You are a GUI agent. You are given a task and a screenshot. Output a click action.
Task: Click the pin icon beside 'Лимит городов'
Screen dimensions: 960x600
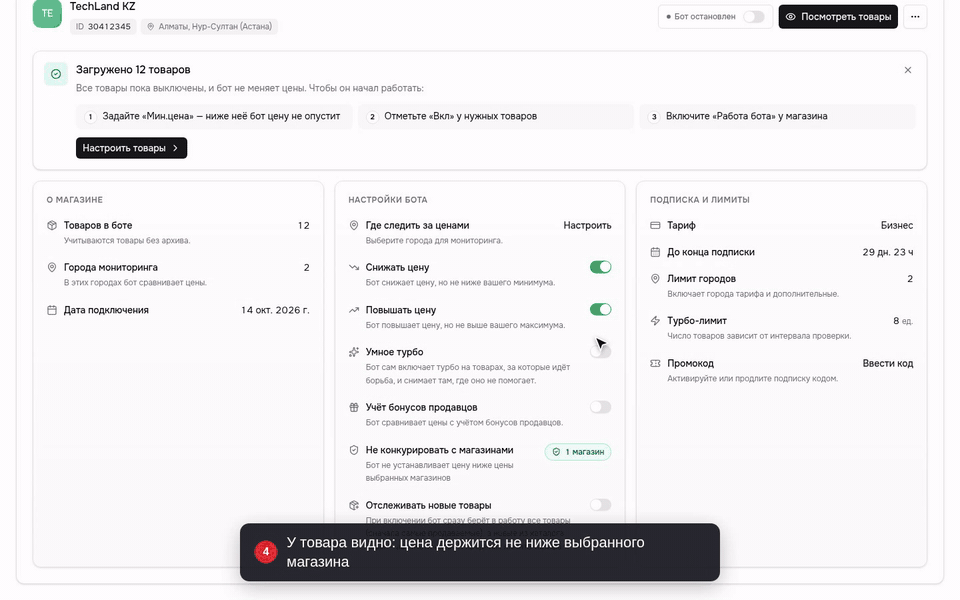click(x=655, y=279)
